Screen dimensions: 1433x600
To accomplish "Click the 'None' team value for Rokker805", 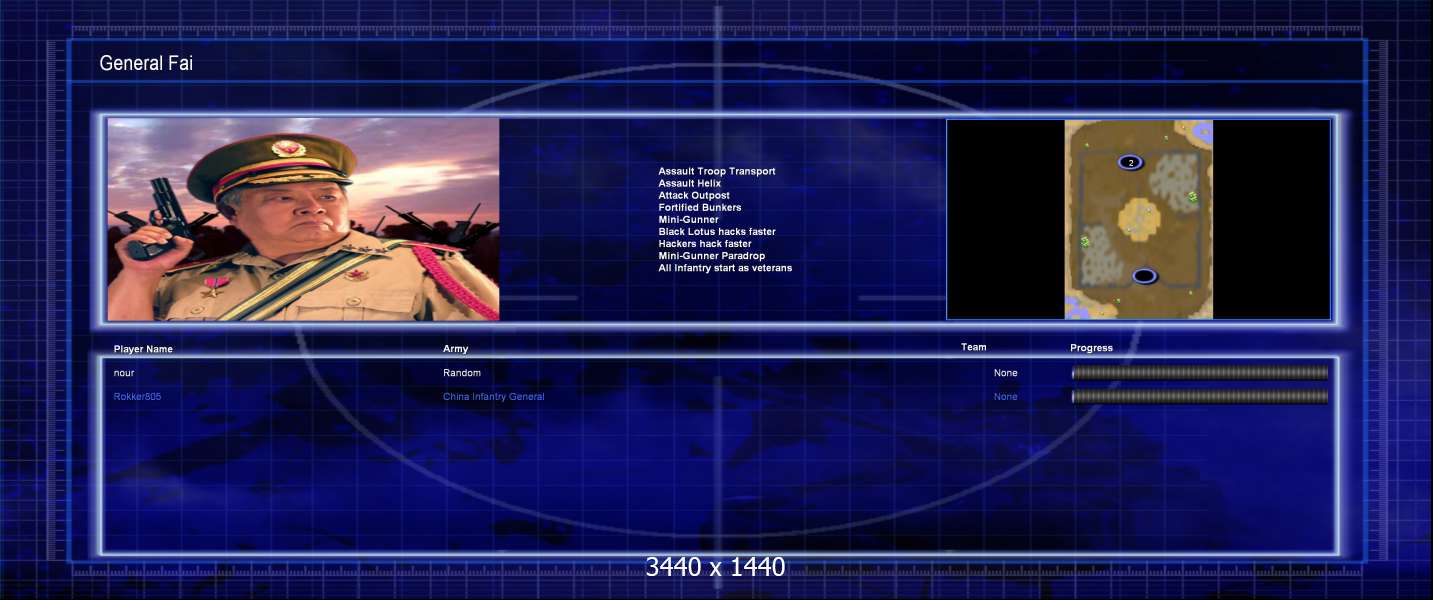I will [1005, 397].
